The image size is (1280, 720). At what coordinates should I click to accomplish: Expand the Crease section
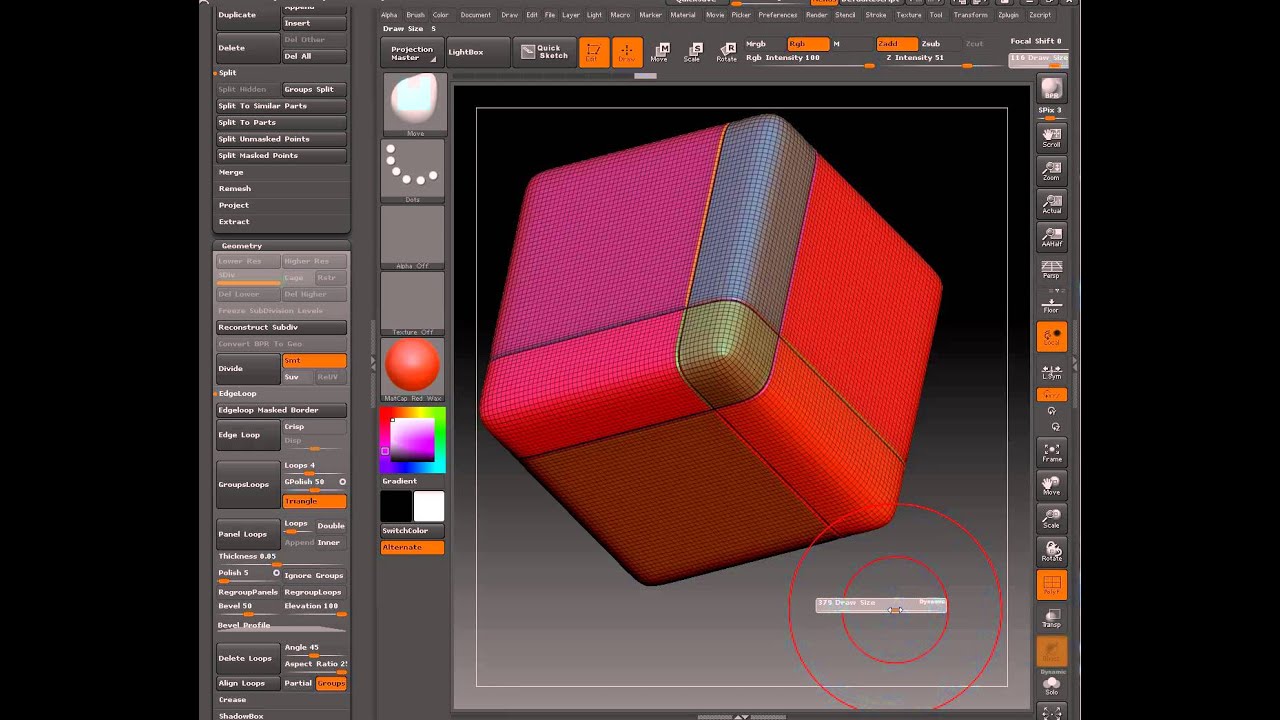pyautogui.click(x=233, y=700)
